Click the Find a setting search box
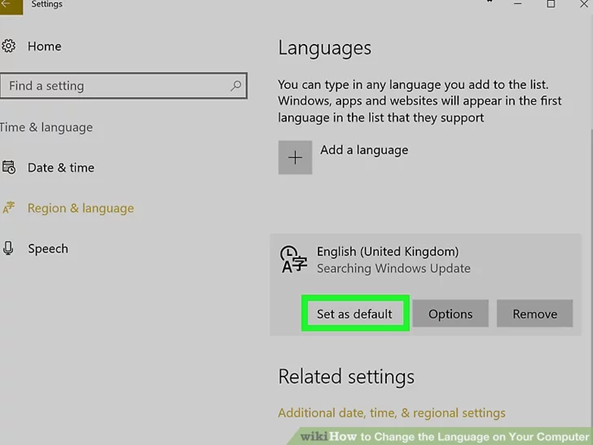The height and width of the screenshot is (445, 593). pos(124,86)
